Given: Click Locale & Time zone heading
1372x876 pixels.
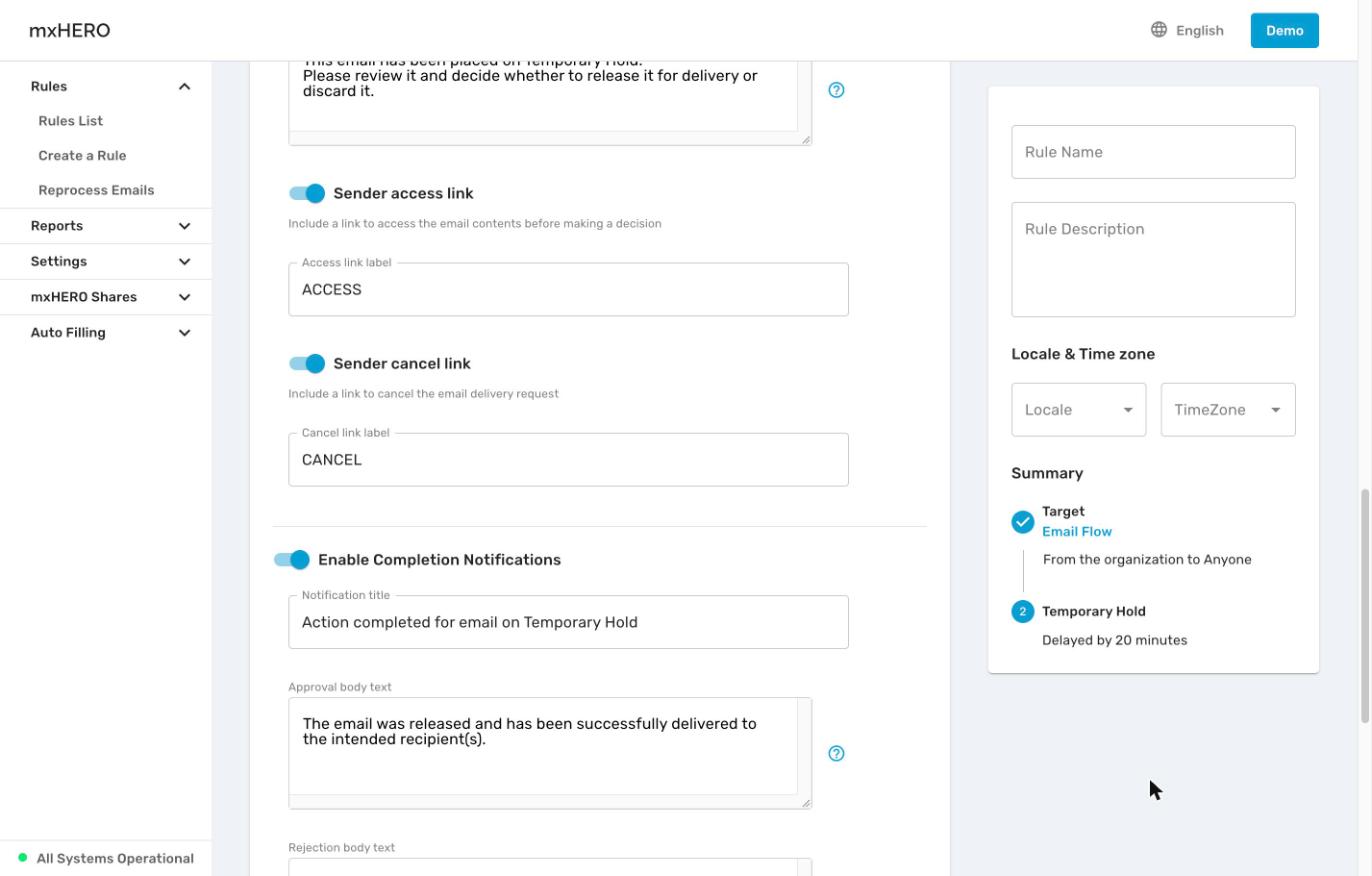Looking at the screenshot, I should coord(1083,354).
